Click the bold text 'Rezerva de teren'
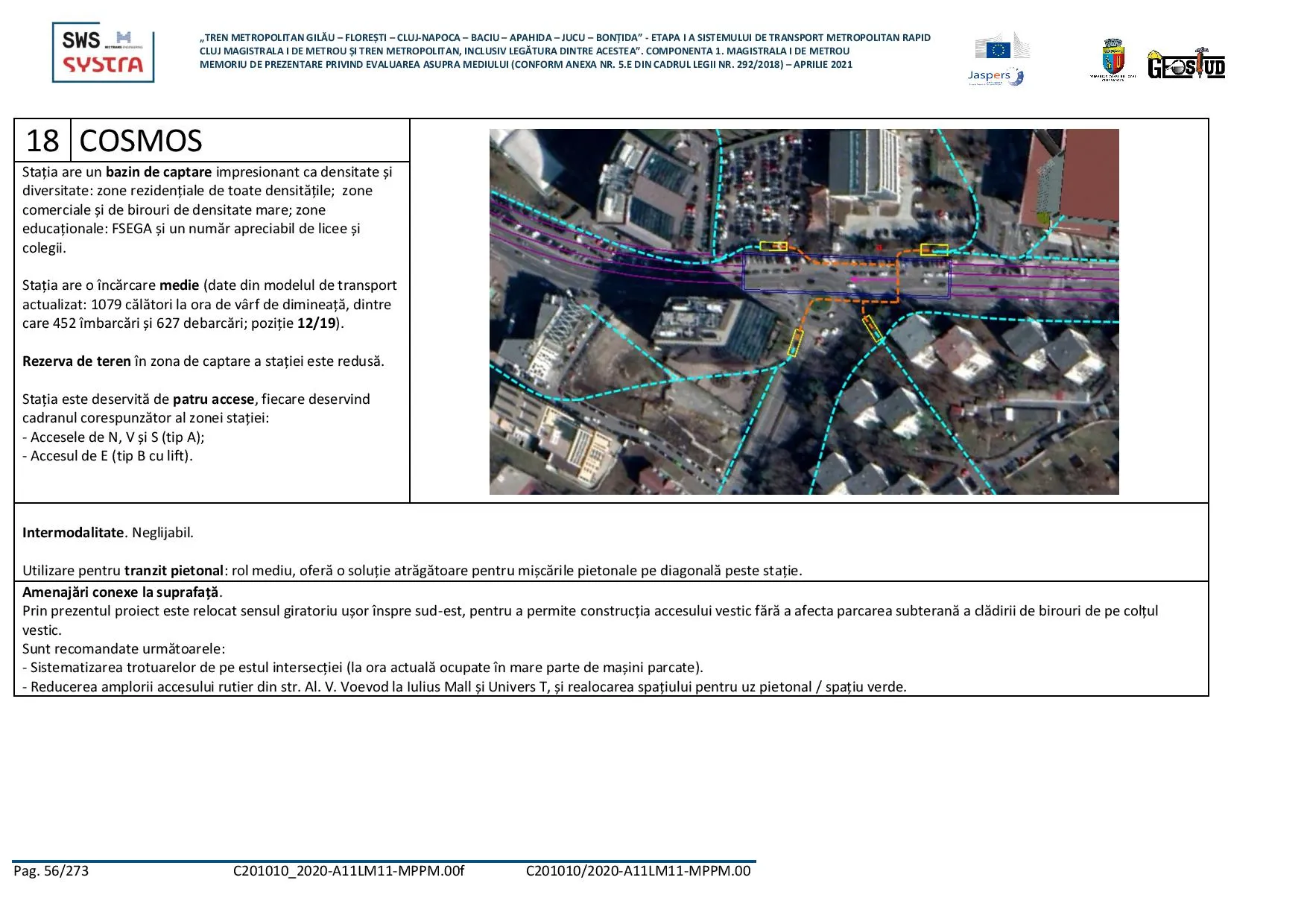The width and height of the screenshot is (1307, 924). tap(76, 361)
